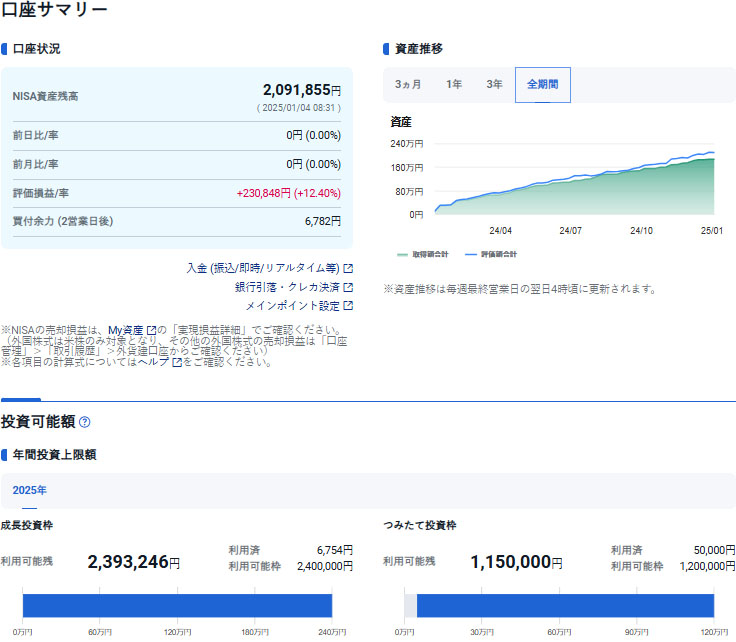The height and width of the screenshot is (642, 736).
Task: Click external-link icon after ヘルプ
Action: pyautogui.click(x=177, y=363)
